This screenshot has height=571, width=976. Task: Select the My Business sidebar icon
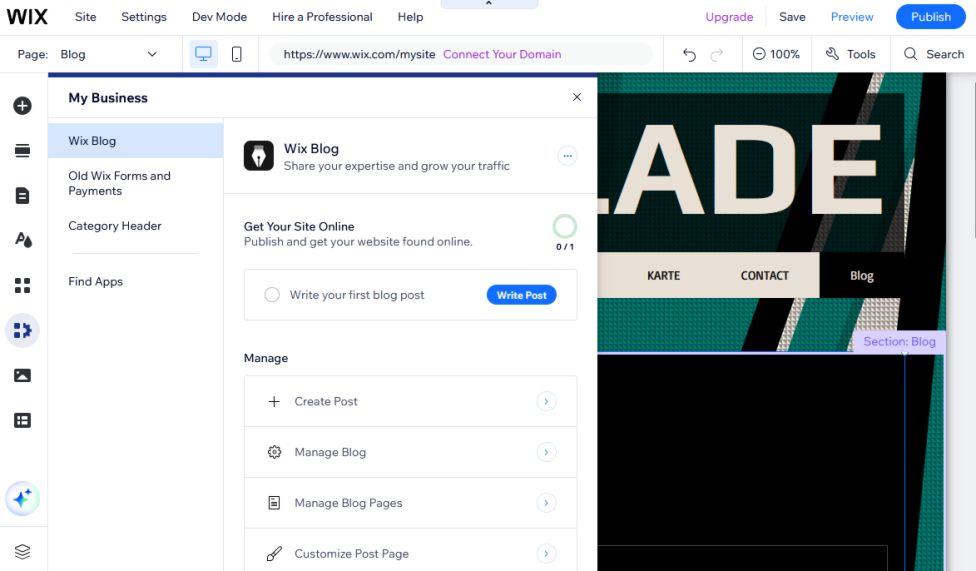pos(22,330)
